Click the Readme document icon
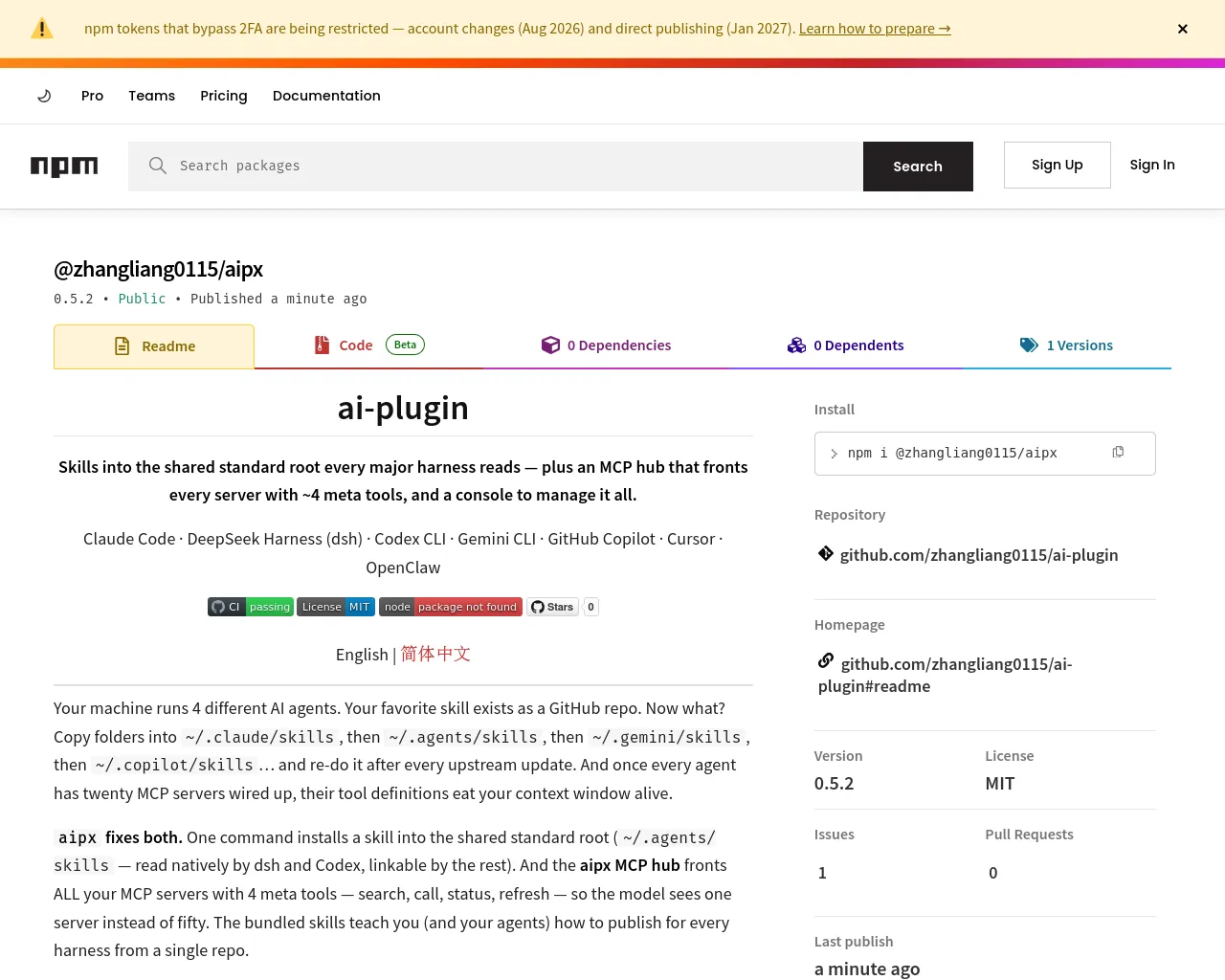Viewport: 1225px width, 980px height. tap(122, 345)
